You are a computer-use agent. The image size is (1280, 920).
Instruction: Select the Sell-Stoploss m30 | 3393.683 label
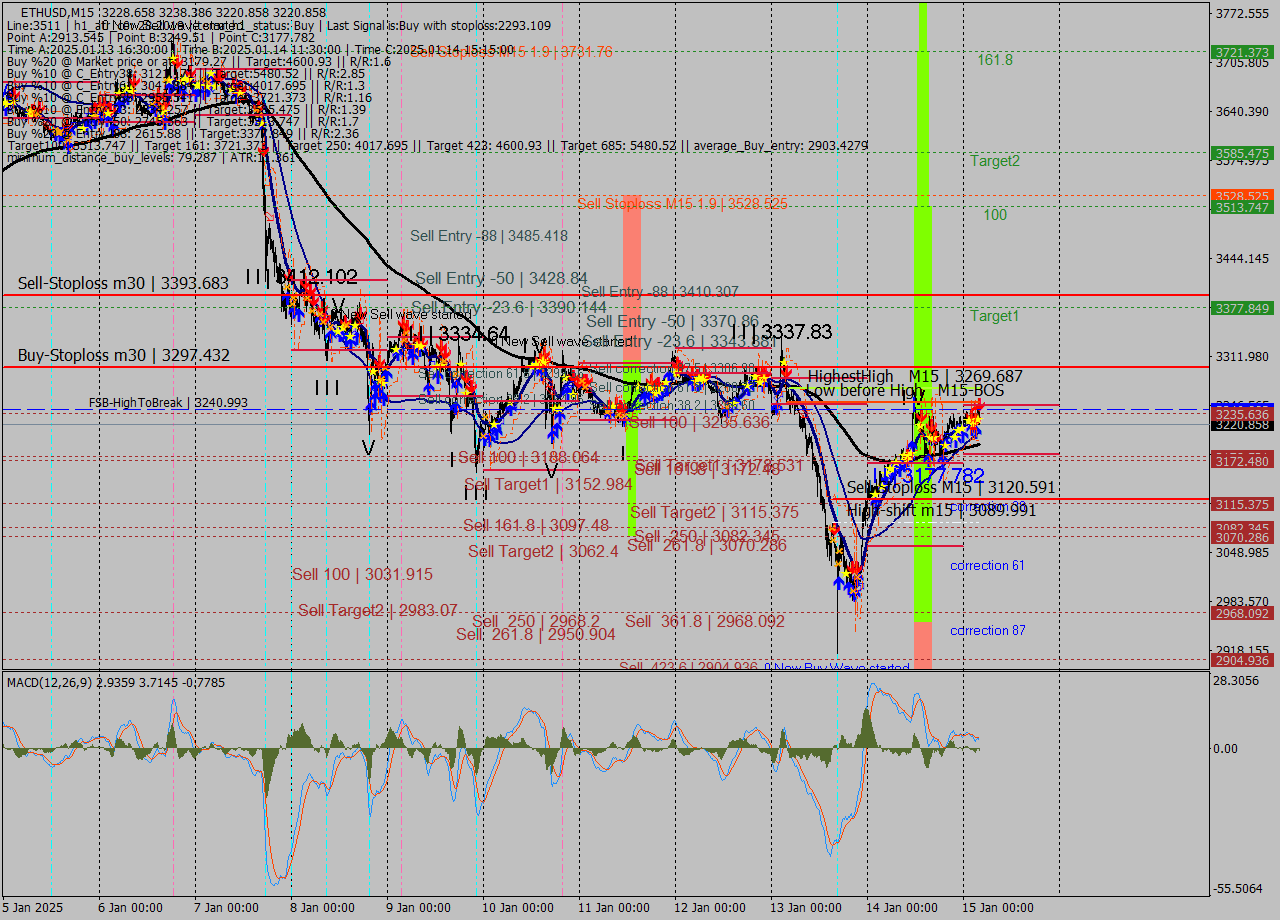pyautogui.click(x=124, y=284)
